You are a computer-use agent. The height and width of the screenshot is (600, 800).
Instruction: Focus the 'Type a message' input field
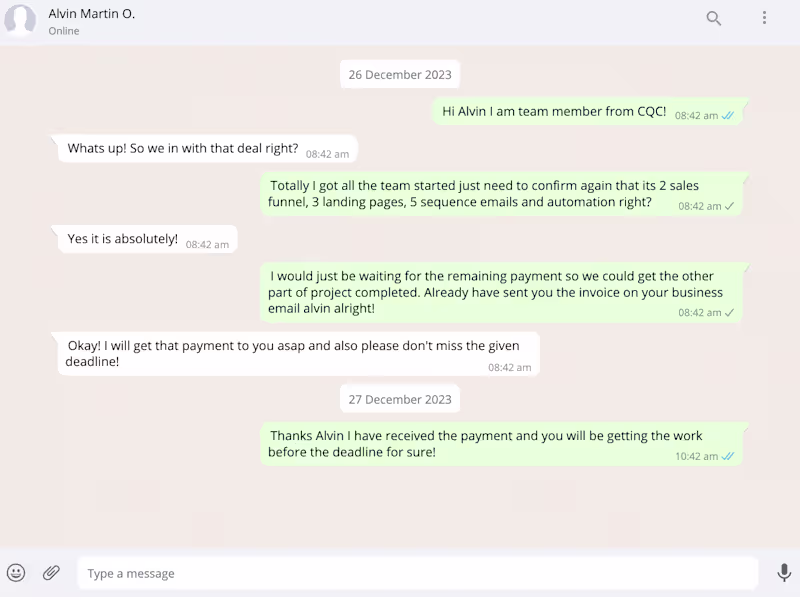(x=417, y=573)
